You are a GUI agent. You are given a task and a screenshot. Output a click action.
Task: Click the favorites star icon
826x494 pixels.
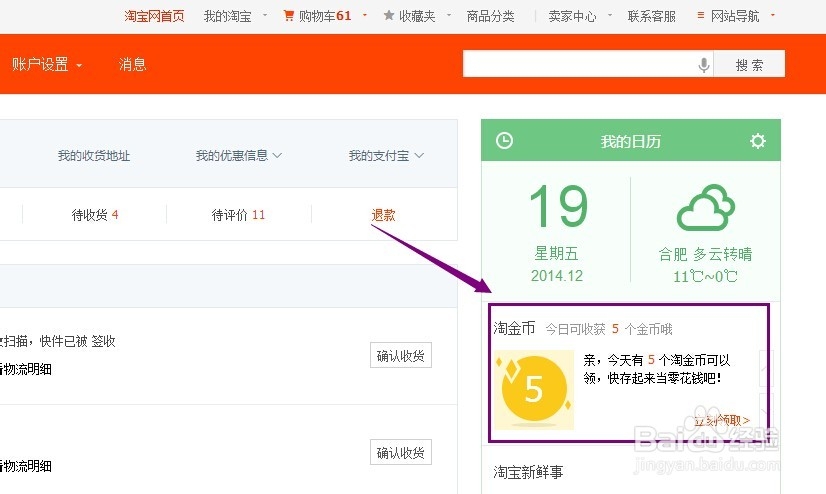[x=389, y=16]
